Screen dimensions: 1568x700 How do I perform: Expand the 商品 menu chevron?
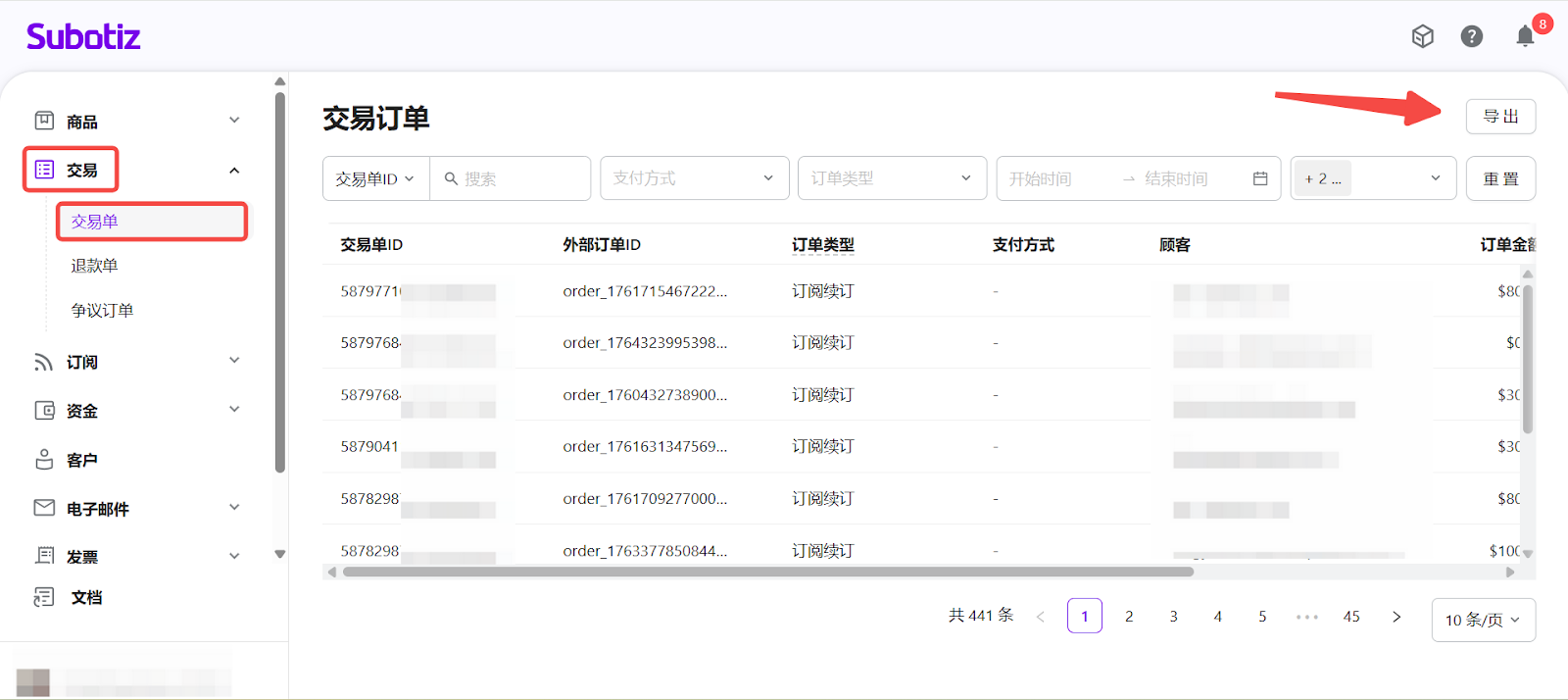[x=234, y=121]
